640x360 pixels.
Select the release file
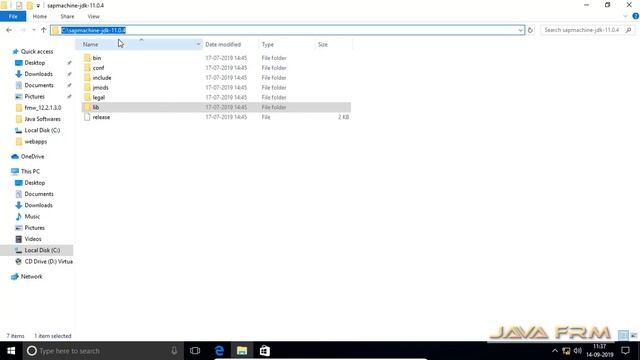pyautogui.click(x=101, y=117)
